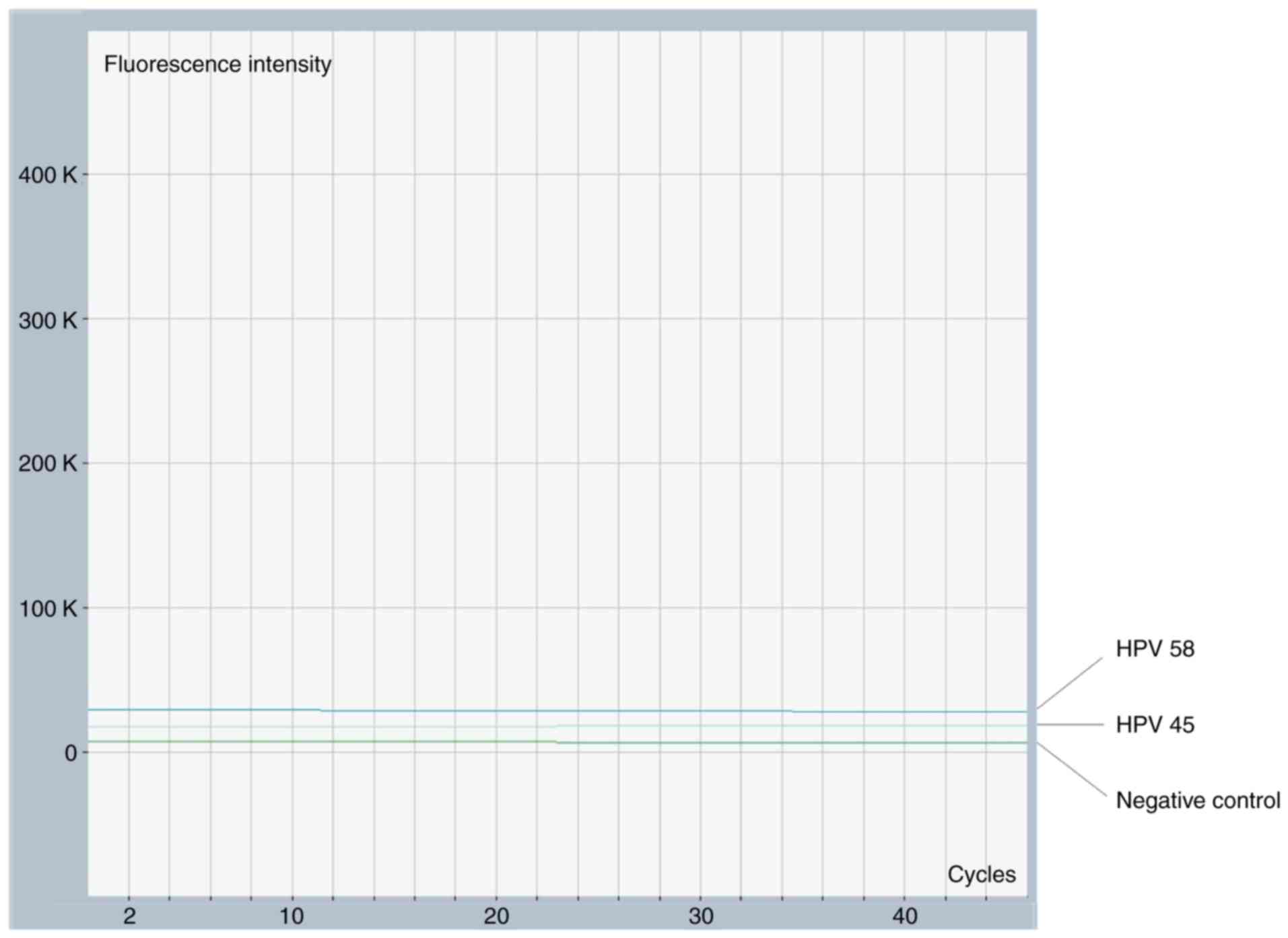Select cycle 30 on the x-axis
Image resolution: width=1288 pixels, height=938 pixels.
700,916
